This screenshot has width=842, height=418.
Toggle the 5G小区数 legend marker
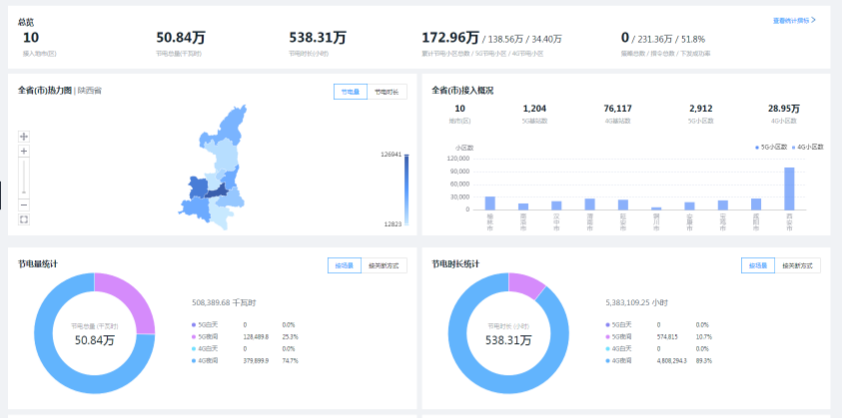[x=756, y=147]
